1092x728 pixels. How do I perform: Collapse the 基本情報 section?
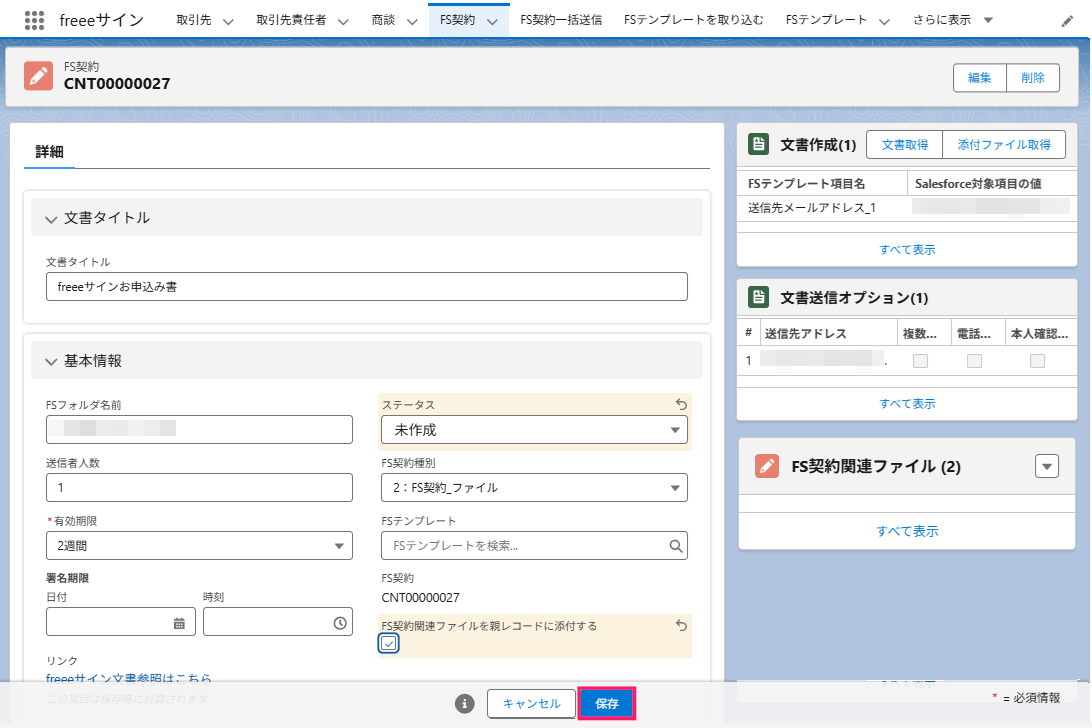(51, 362)
